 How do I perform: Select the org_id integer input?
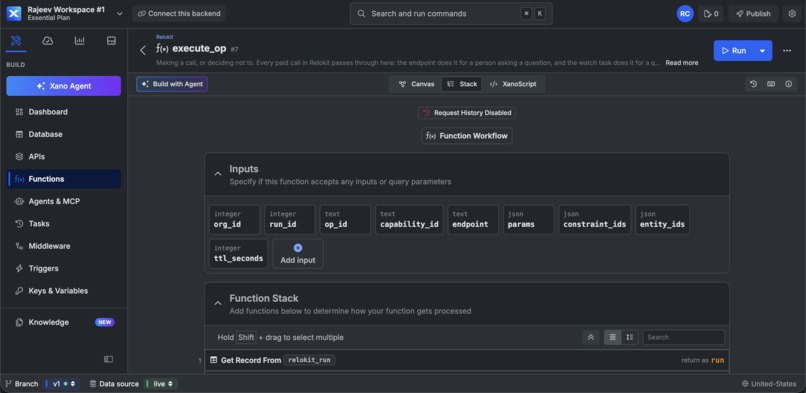[x=234, y=219]
